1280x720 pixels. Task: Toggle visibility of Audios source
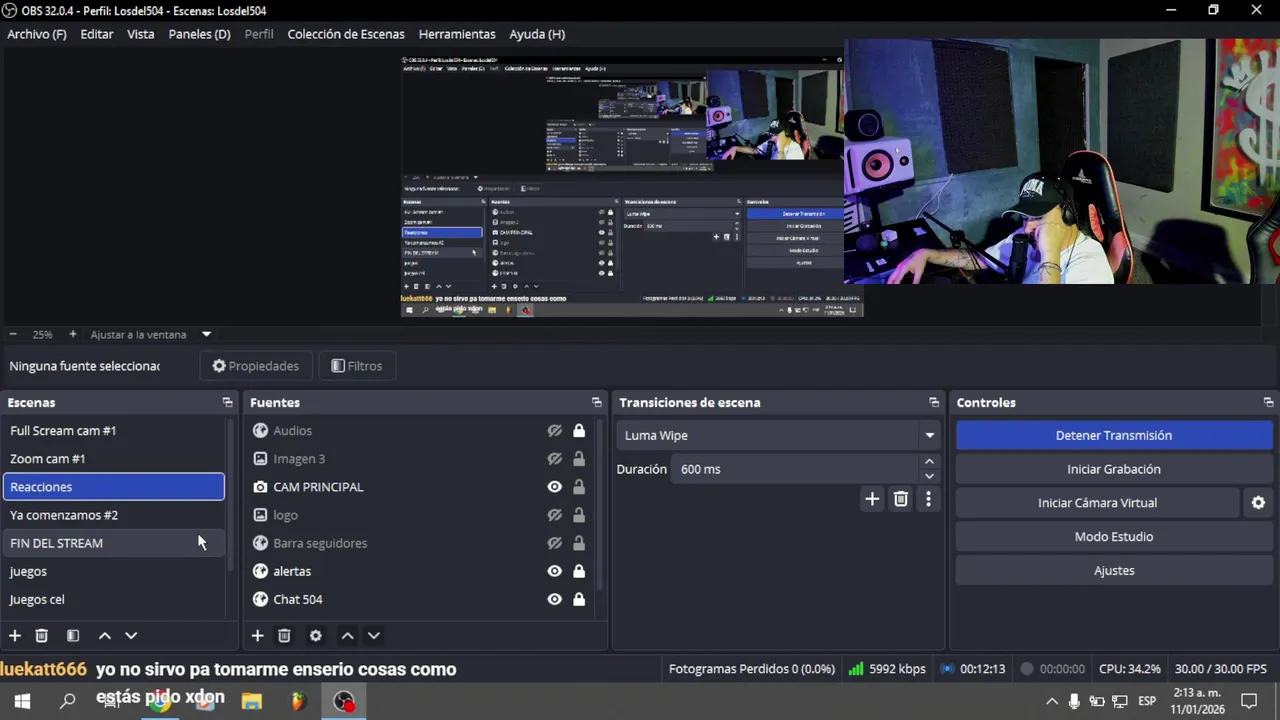554,431
